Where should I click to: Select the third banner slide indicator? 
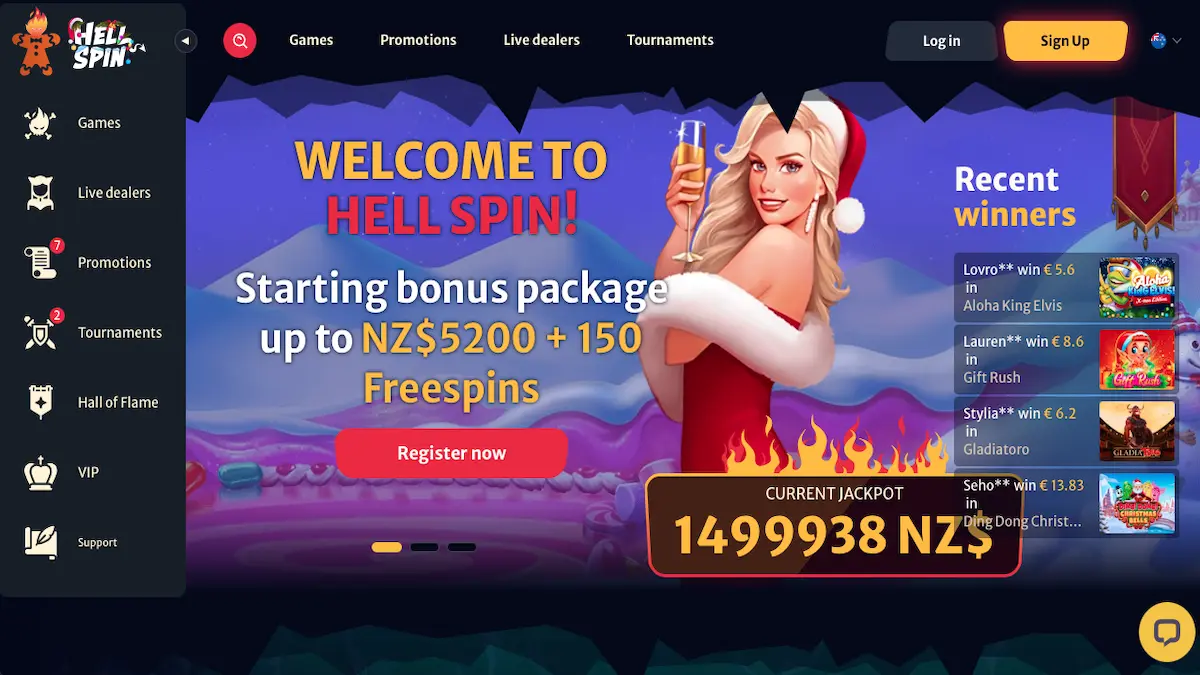pyautogui.click(x=462, y=547)
